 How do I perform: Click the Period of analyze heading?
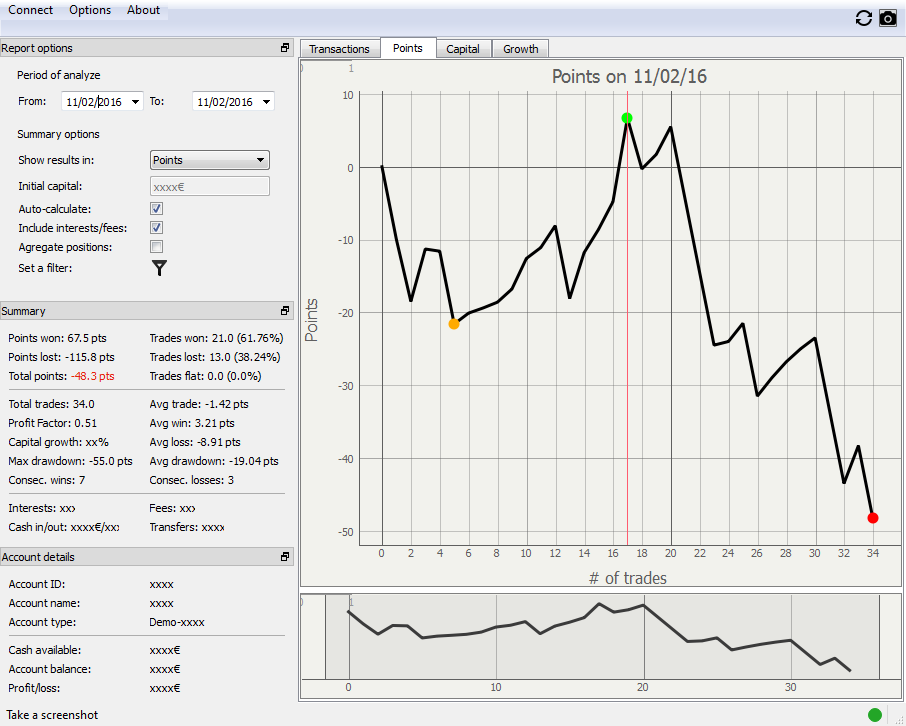click(58, 75)
